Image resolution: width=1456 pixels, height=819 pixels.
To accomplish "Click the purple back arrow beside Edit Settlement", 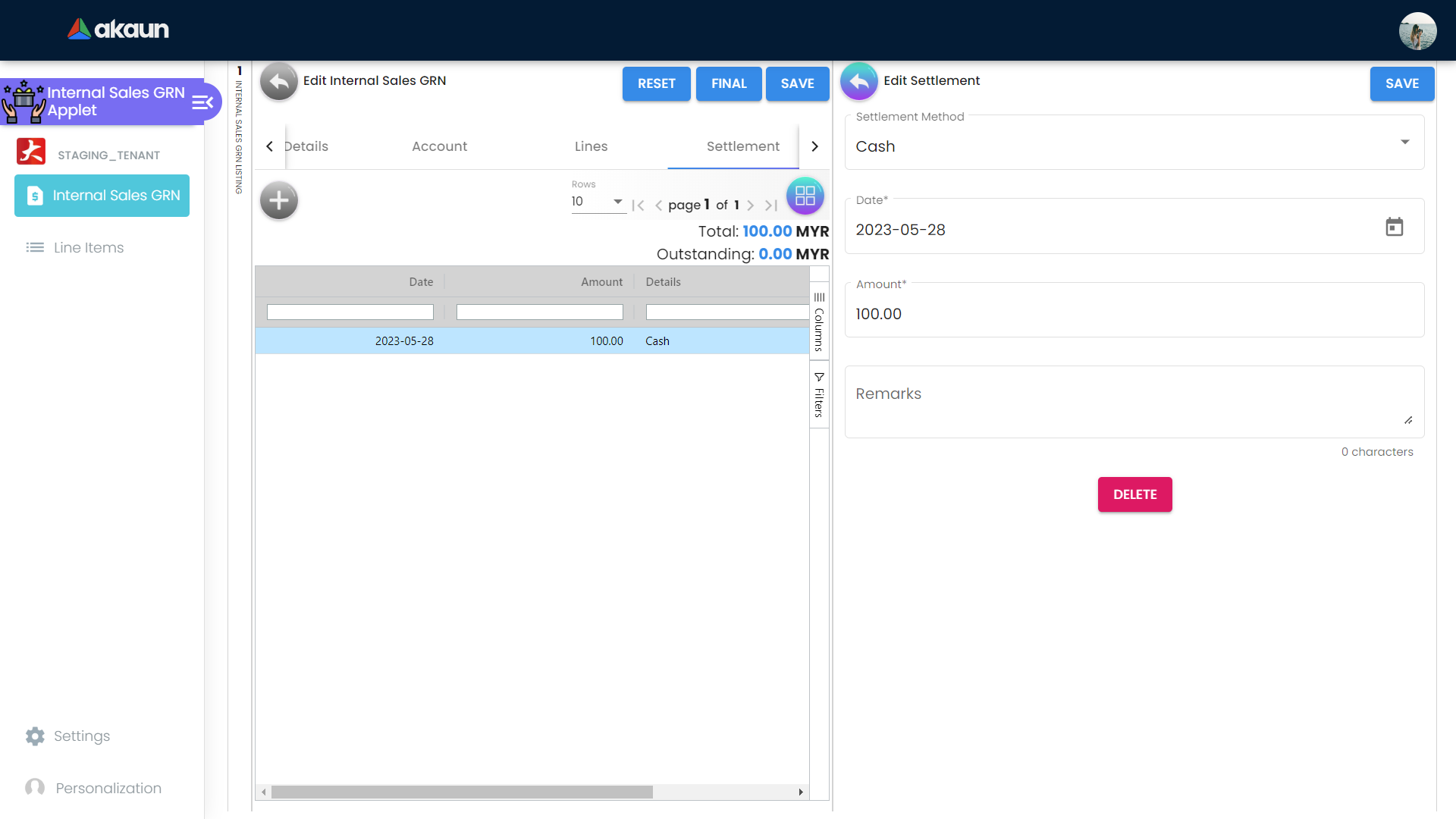I will tap(858, 81).
